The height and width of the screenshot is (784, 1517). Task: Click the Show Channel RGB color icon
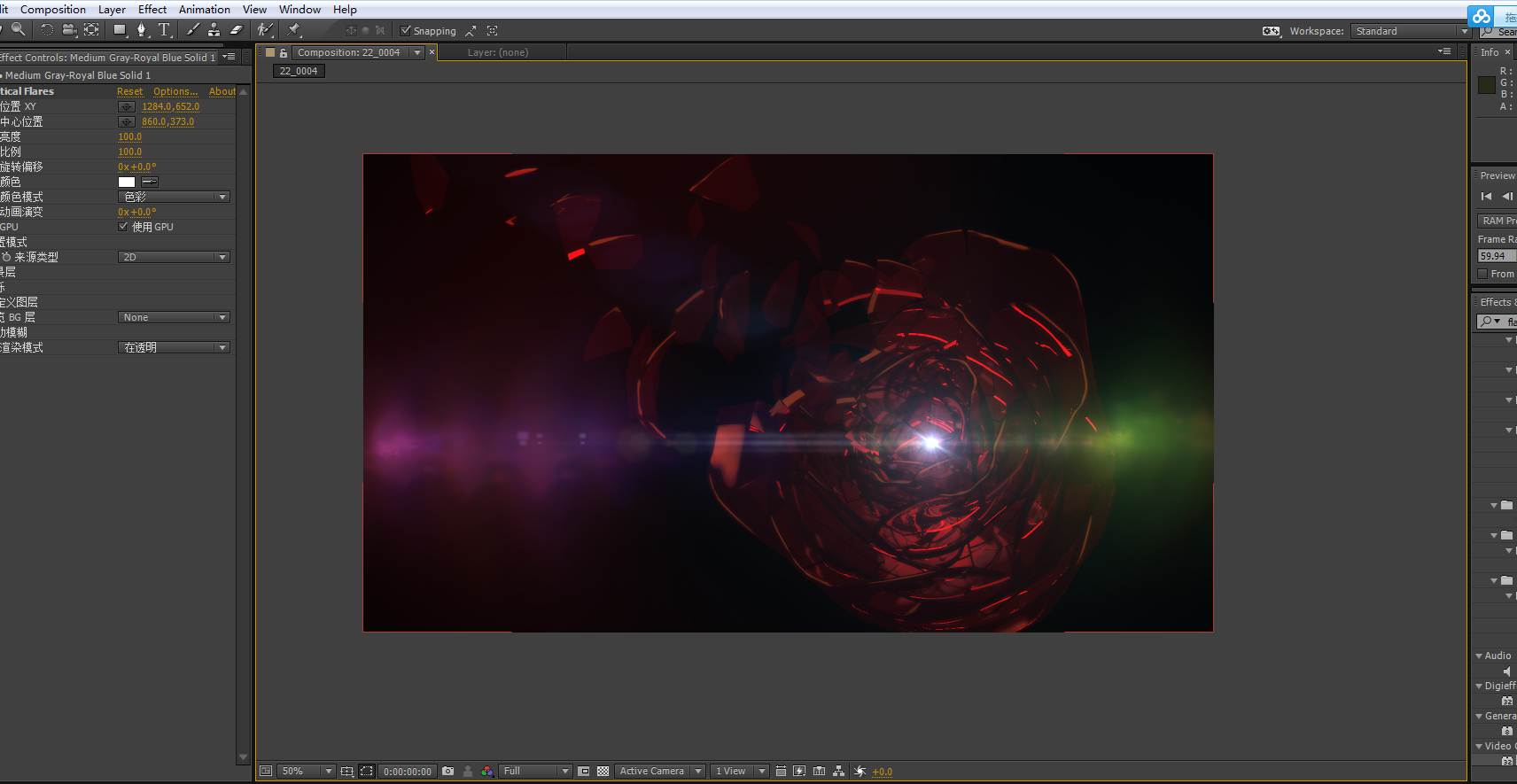click(x=486, y=772)
